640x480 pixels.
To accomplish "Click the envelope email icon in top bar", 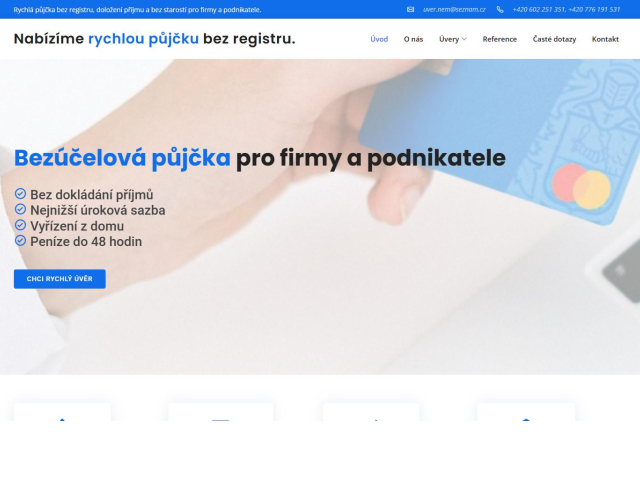I will pos(410,9).
